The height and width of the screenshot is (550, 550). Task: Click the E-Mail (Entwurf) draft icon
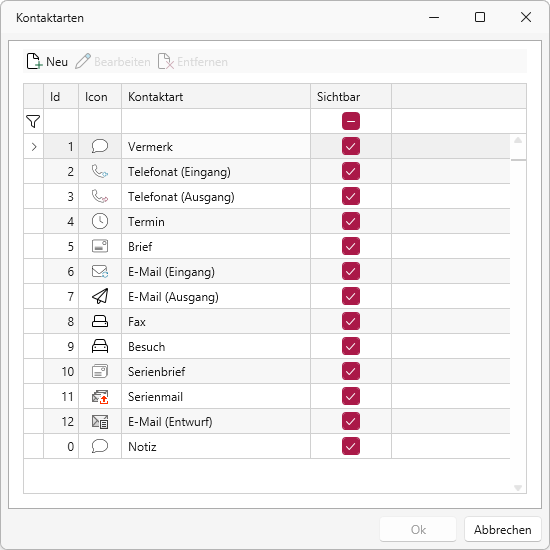click(x=100, y=422)
